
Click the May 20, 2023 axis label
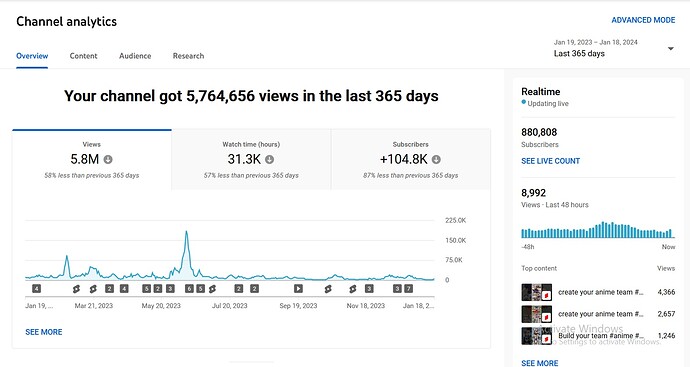161,306
